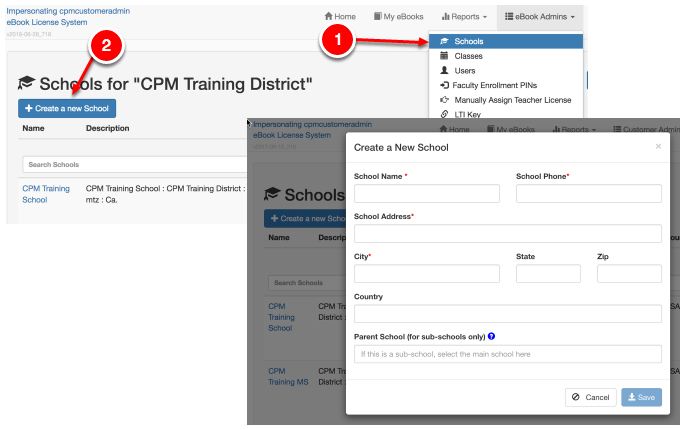Click the person icon beside Users
This screenshot has height=430, width=685.
coord(444,70)
